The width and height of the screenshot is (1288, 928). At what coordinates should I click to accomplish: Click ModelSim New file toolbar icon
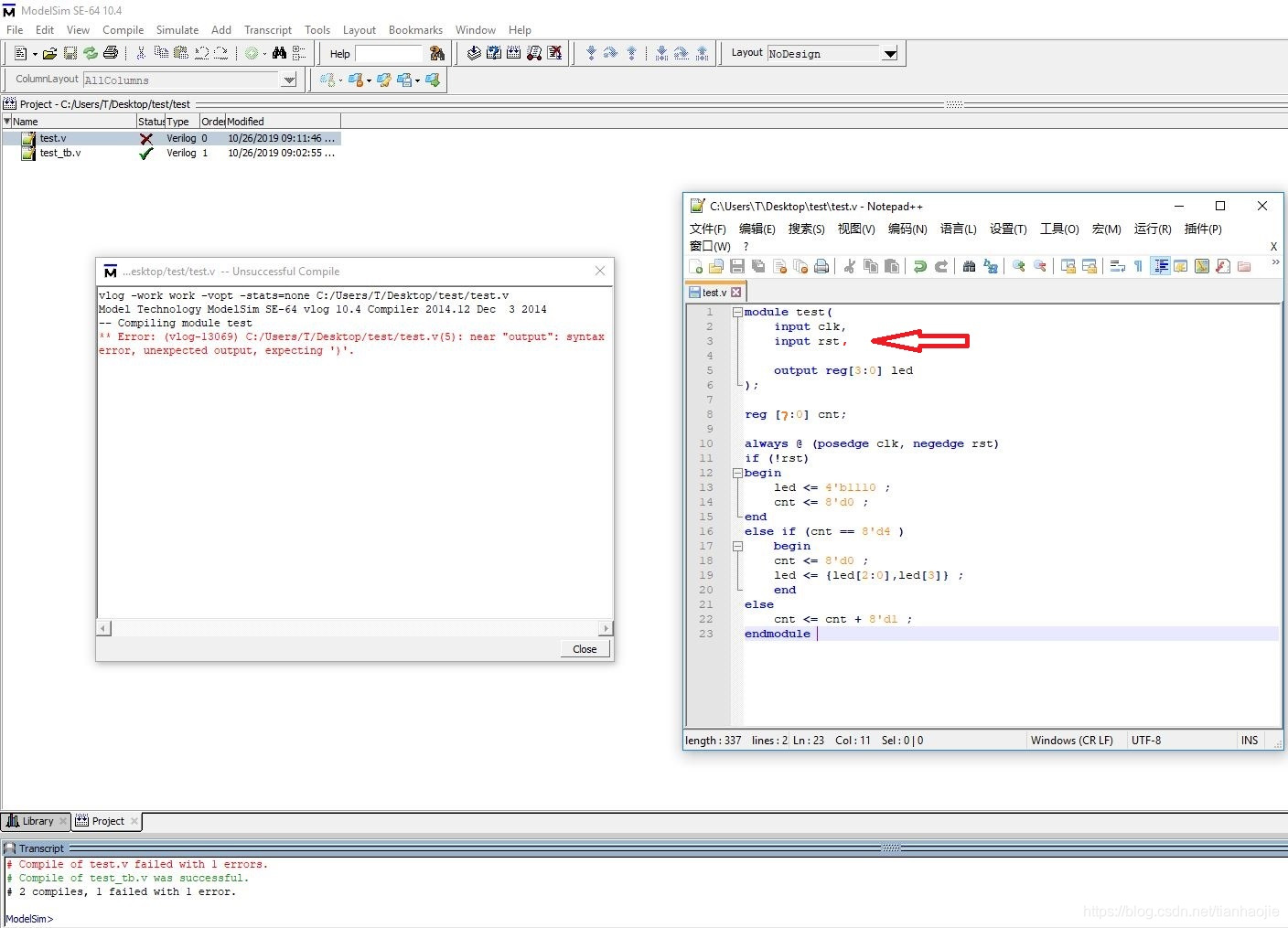(20, 53)
